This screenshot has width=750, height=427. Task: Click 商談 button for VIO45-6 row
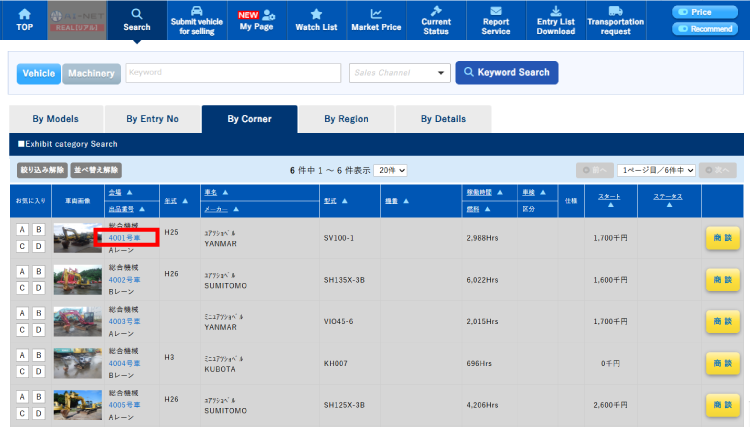click(x=723, y=321)
